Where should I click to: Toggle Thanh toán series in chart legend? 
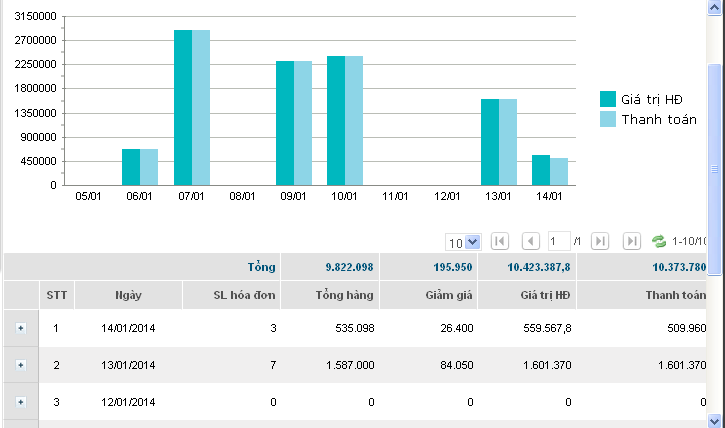[659, 119]
